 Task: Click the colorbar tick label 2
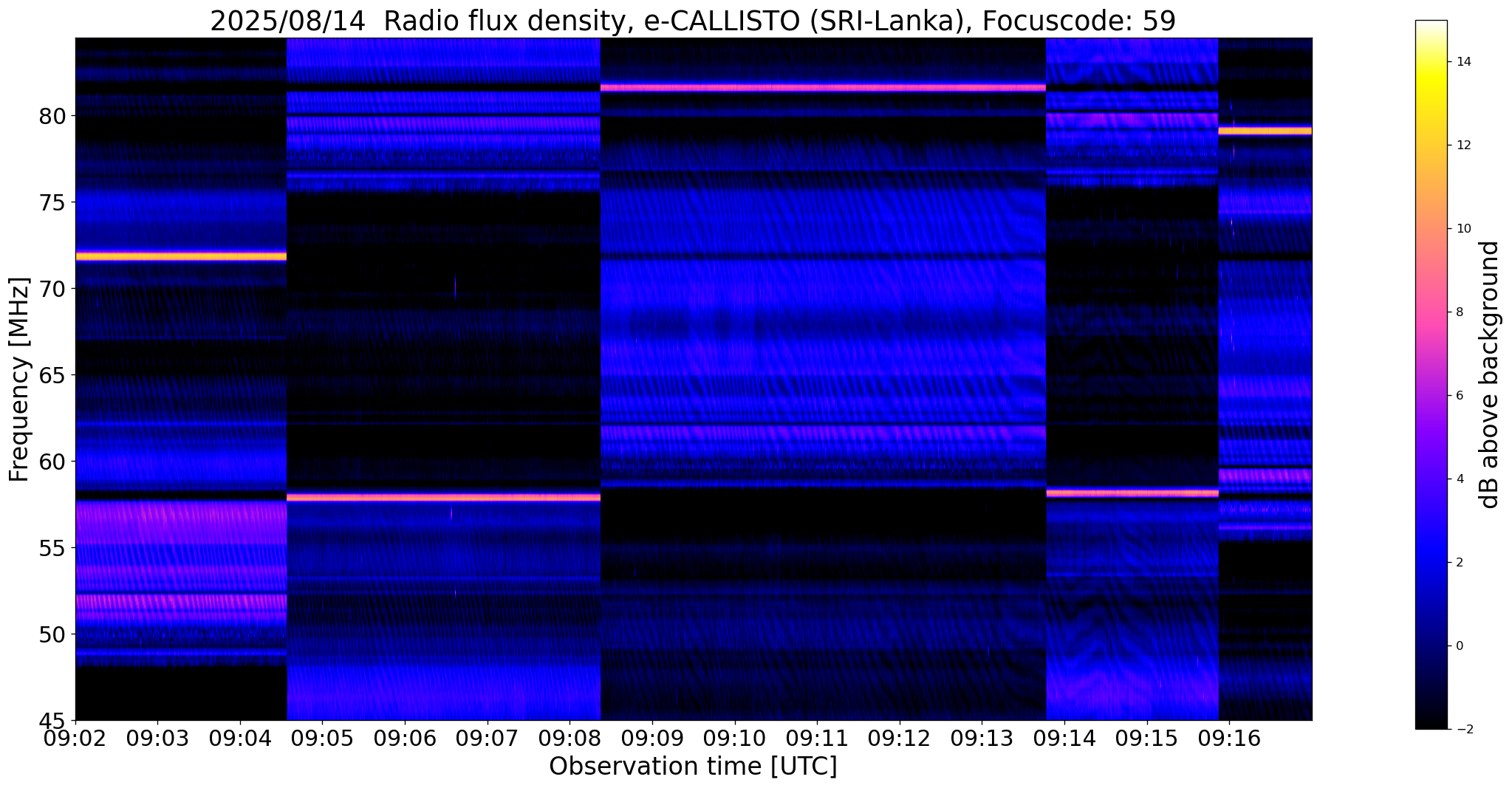pyautogui.click(x=1458, y=563)
